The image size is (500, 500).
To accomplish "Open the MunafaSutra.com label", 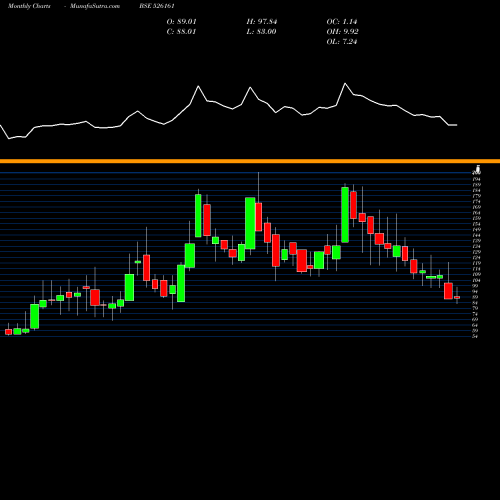I will (x=95, y=6).
